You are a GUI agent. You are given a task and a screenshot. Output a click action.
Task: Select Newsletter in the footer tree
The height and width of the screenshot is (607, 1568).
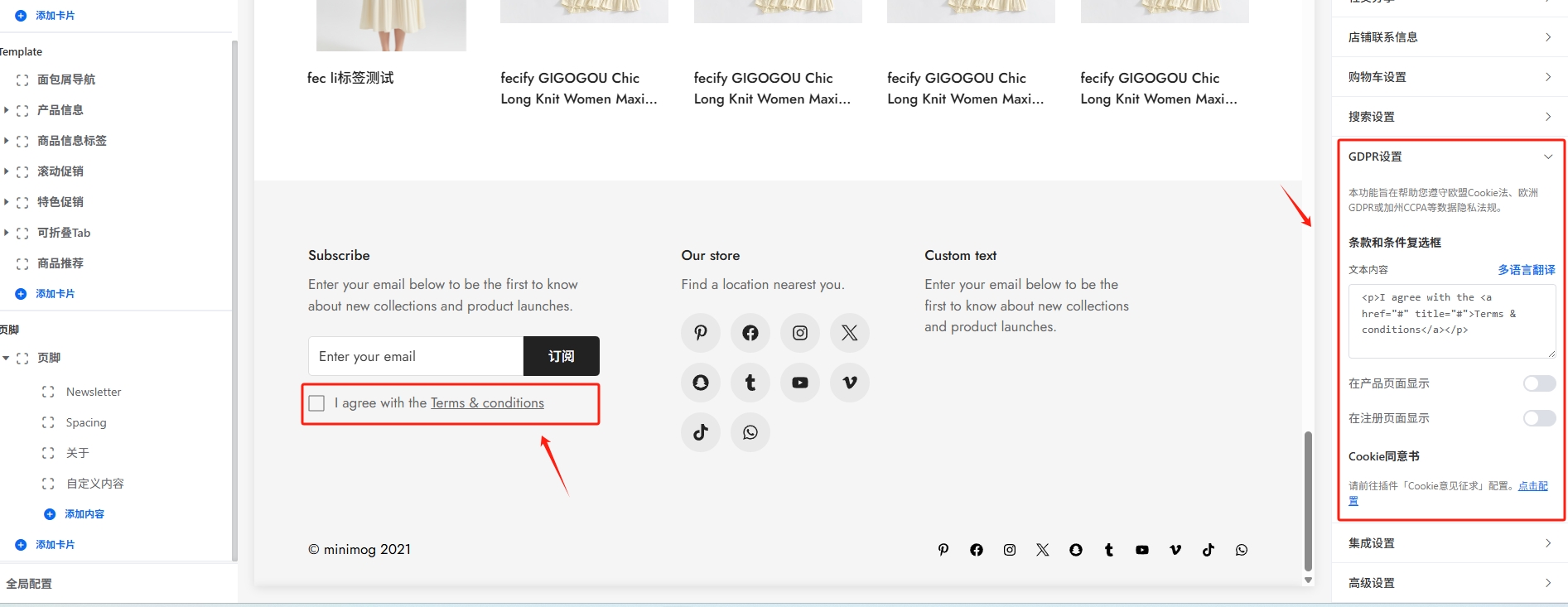pos(94,392)
